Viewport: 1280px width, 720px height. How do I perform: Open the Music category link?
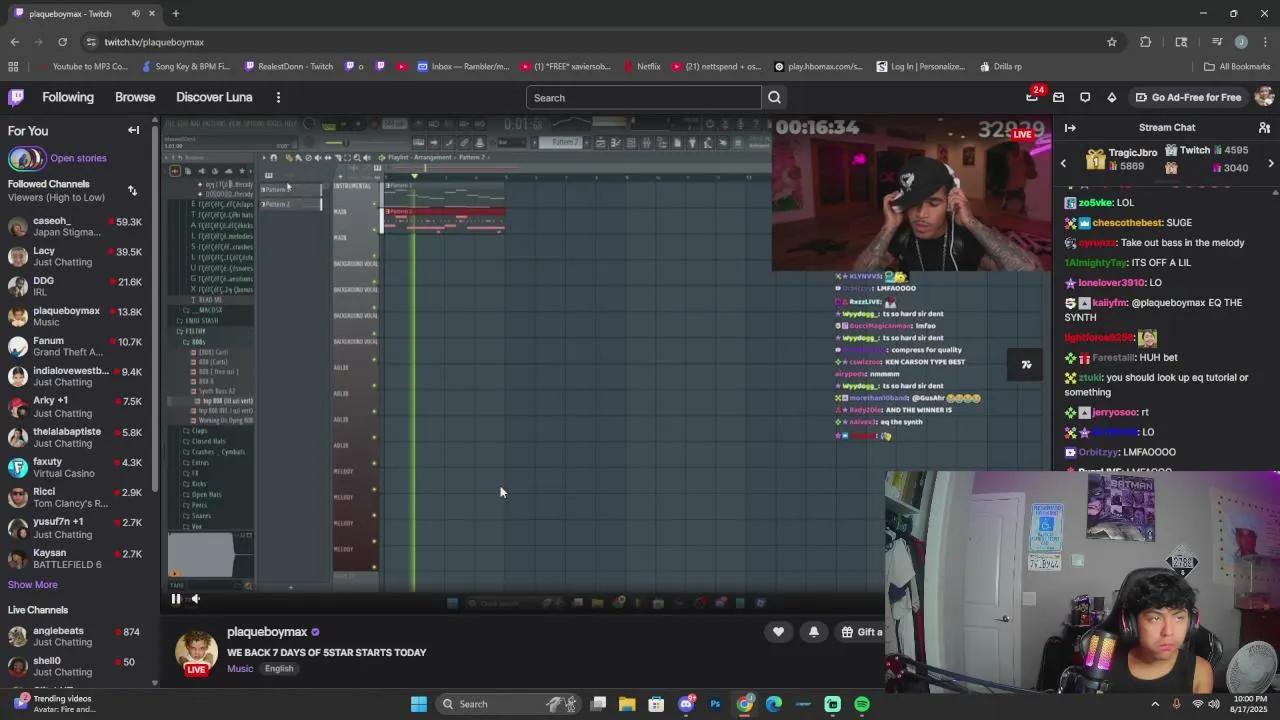(240, 669)
